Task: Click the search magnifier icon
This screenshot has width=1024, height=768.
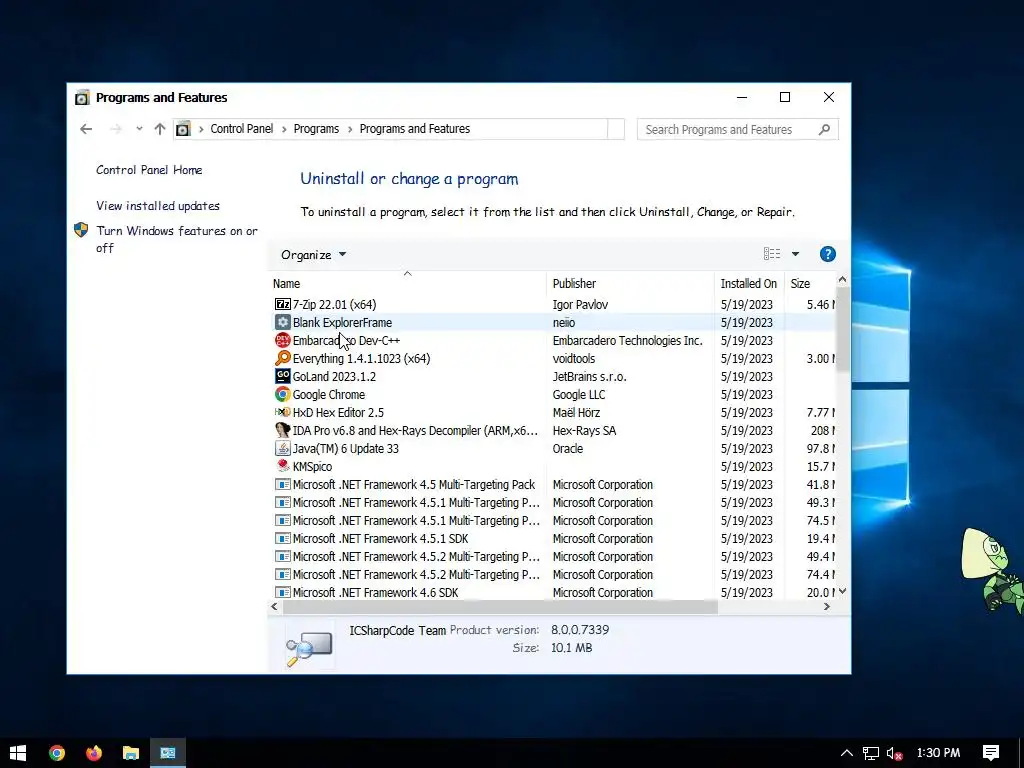Action: (824, 129)
